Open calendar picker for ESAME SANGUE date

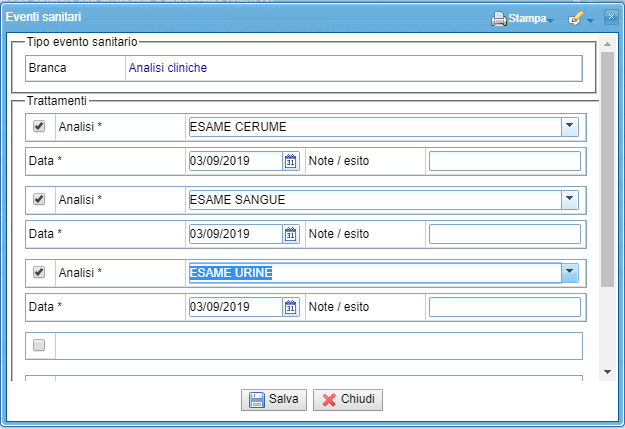coord(291,234)
